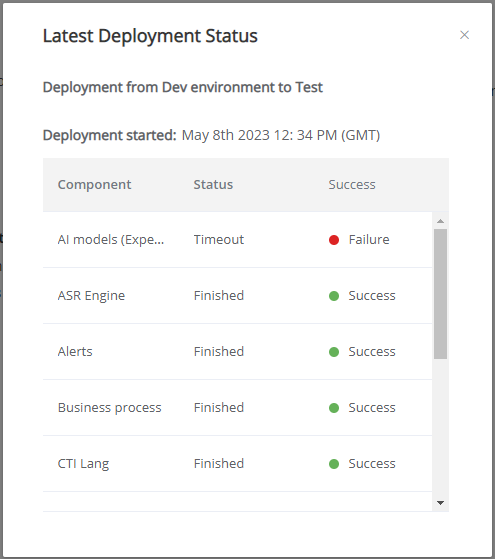
Task: Close the Latest Deployment Status dialog
Action: click(464, 35)
